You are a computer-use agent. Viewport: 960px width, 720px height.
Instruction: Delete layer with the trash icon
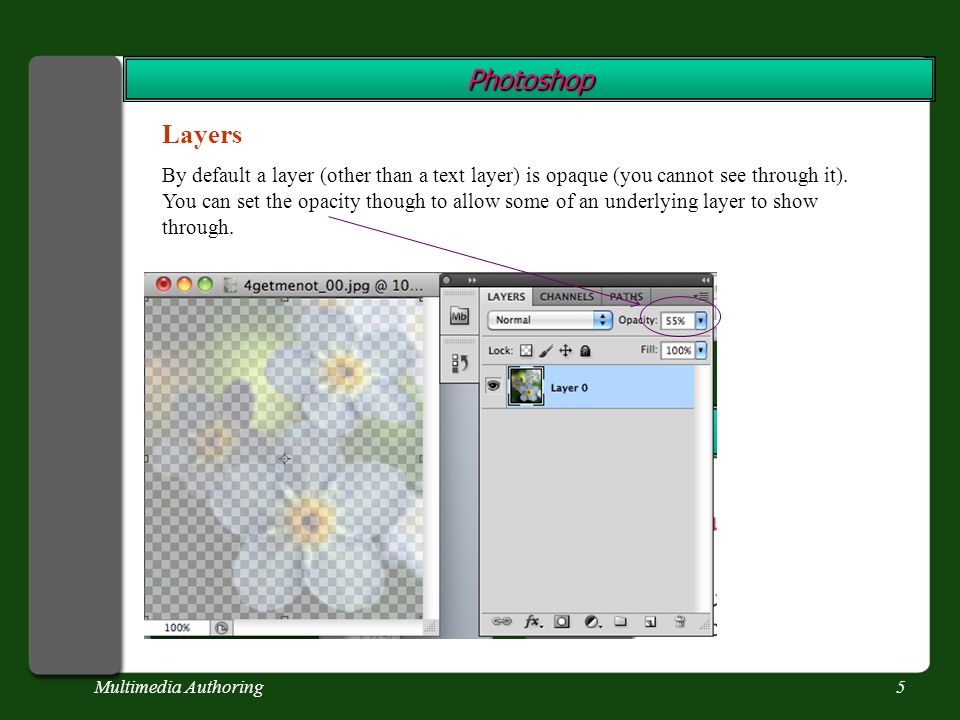click(680, 621)
